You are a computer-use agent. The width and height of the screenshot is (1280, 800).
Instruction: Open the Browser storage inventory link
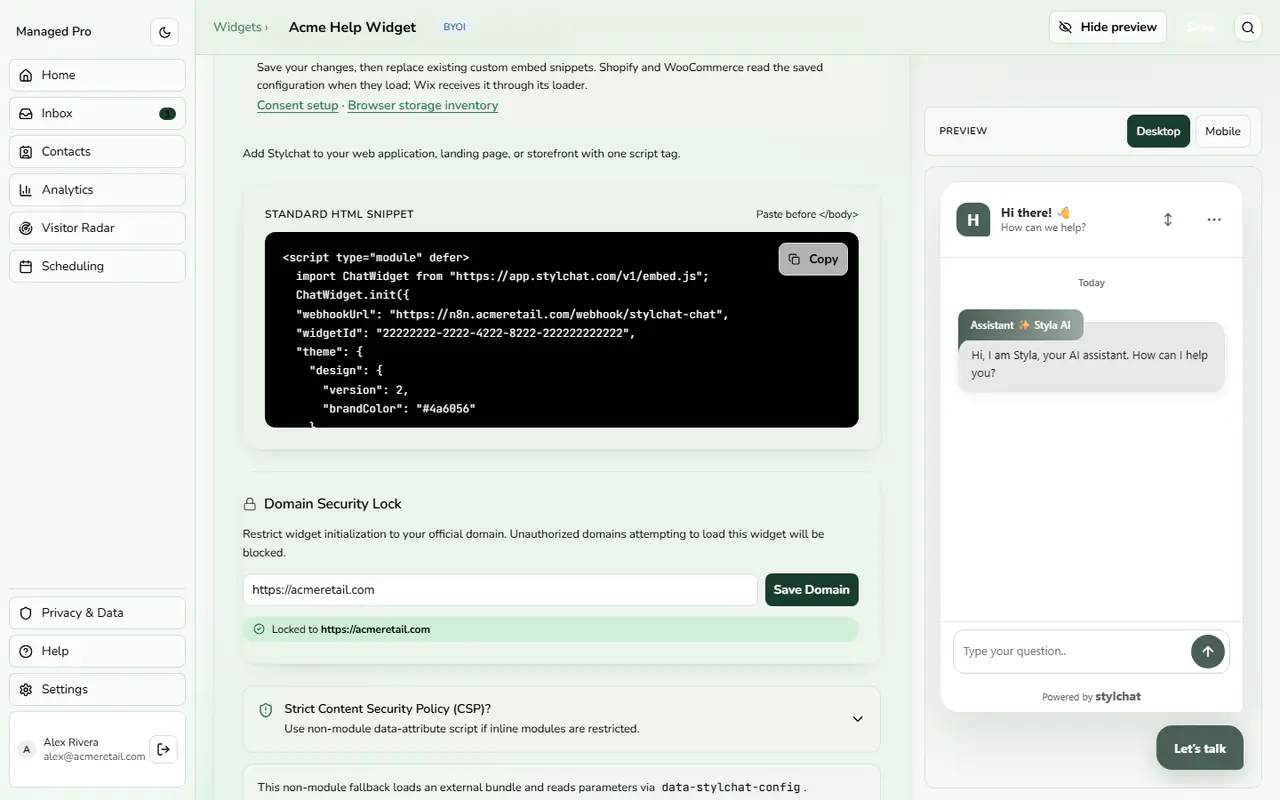coord(423,105)
